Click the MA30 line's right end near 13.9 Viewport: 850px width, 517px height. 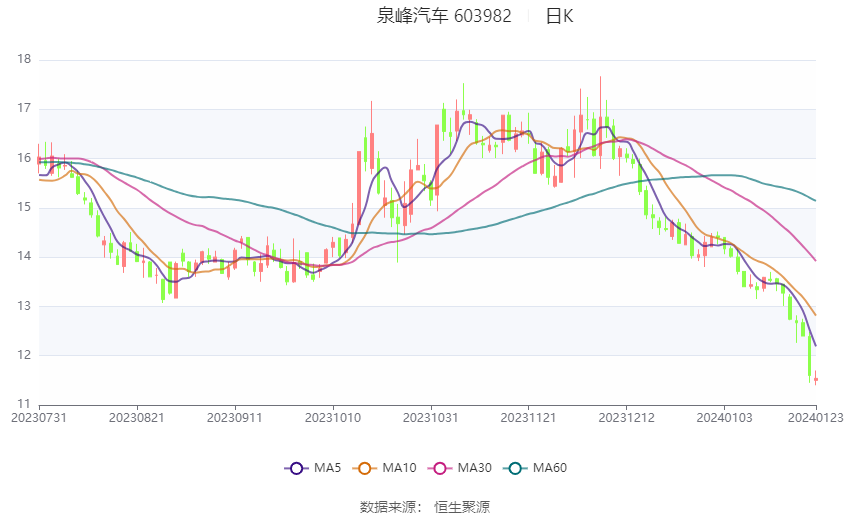[x=815, y=260]
